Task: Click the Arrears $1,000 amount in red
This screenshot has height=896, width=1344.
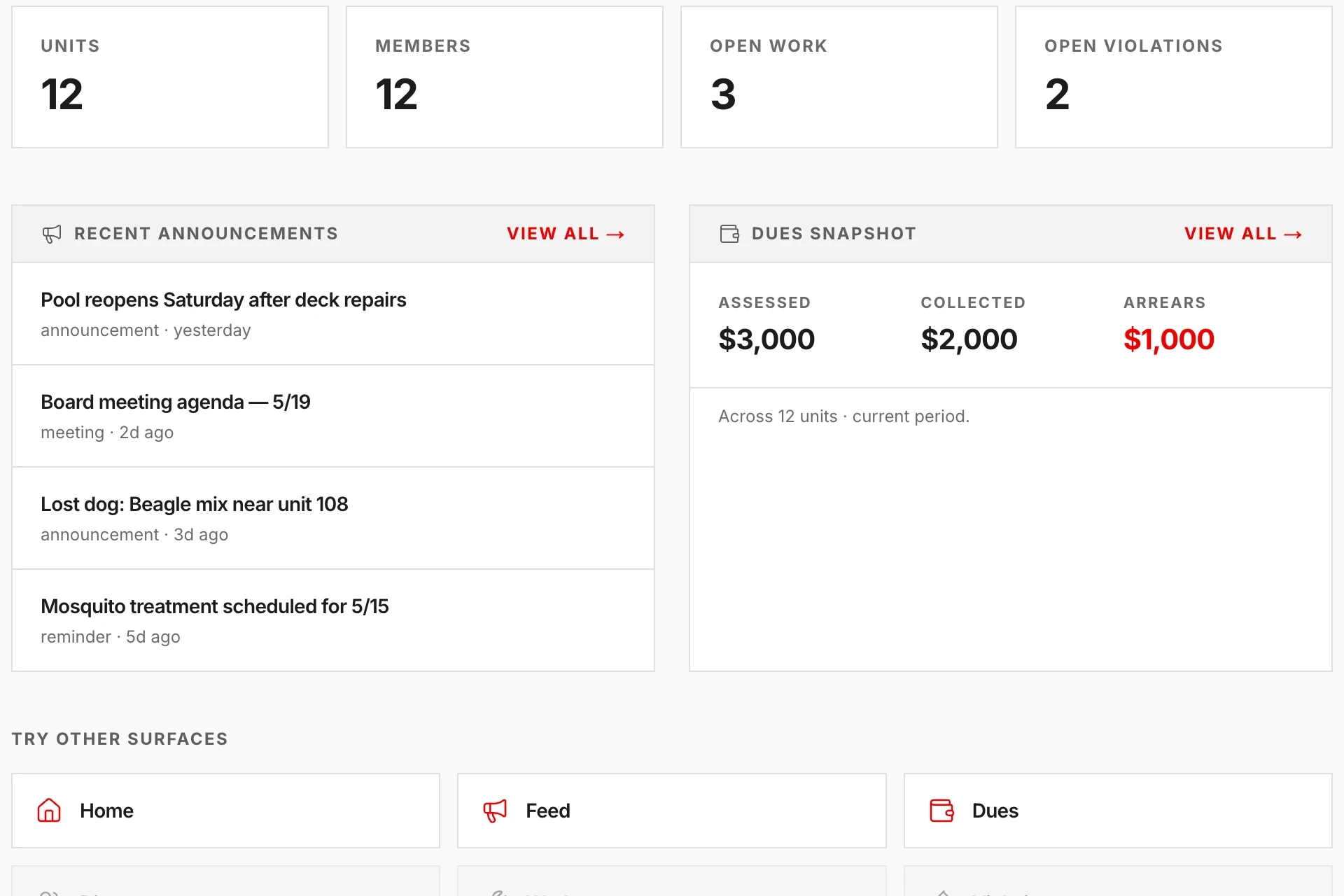Action: pyautogui.click(x=1169, y=339)
